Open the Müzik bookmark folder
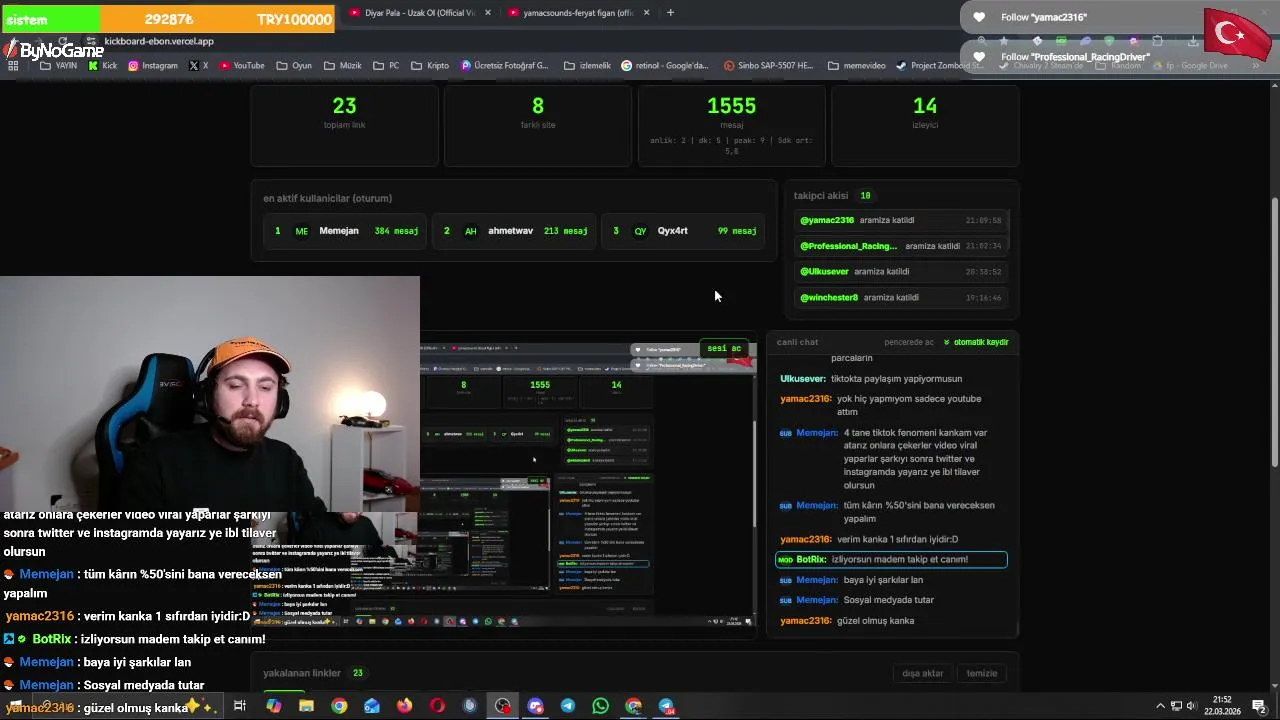Image resolution: width=1280 pixels, height=720 pixels. point(343,66)
